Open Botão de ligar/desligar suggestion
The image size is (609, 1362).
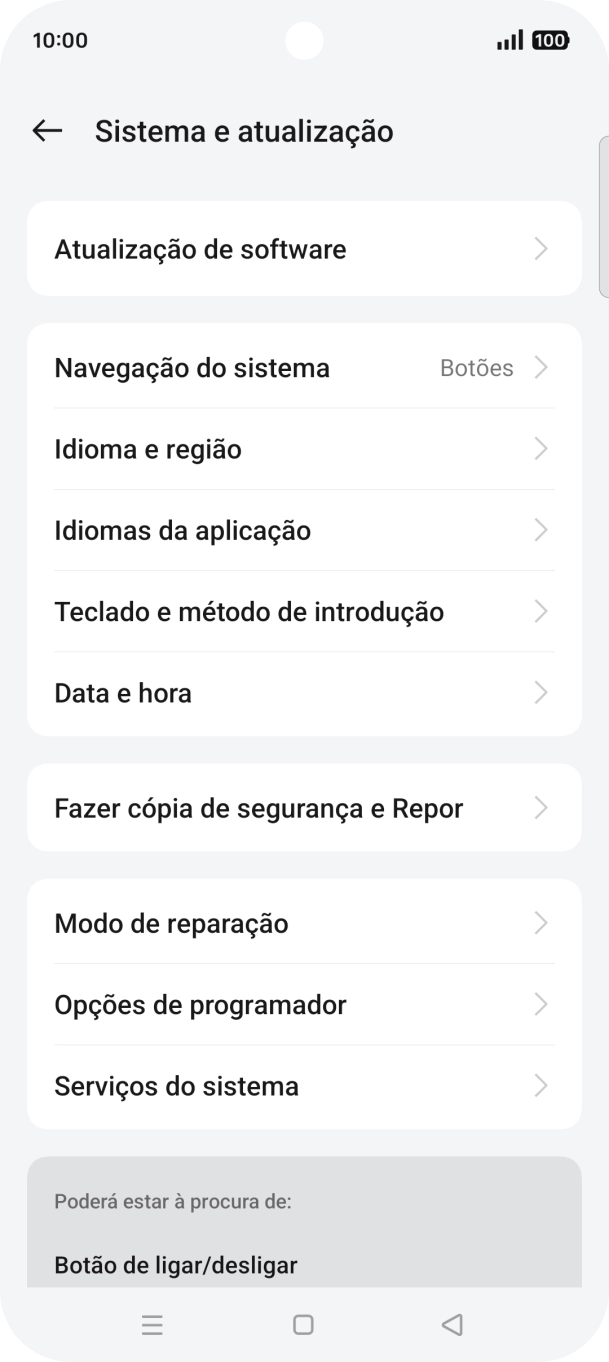tap(176, 1265)
